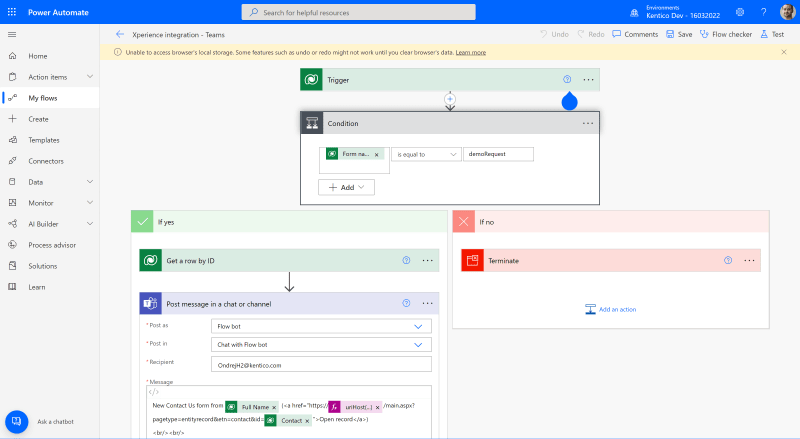800x439 pixels.
Task: Open more options for Terminate step
Action: click(749, 260)
